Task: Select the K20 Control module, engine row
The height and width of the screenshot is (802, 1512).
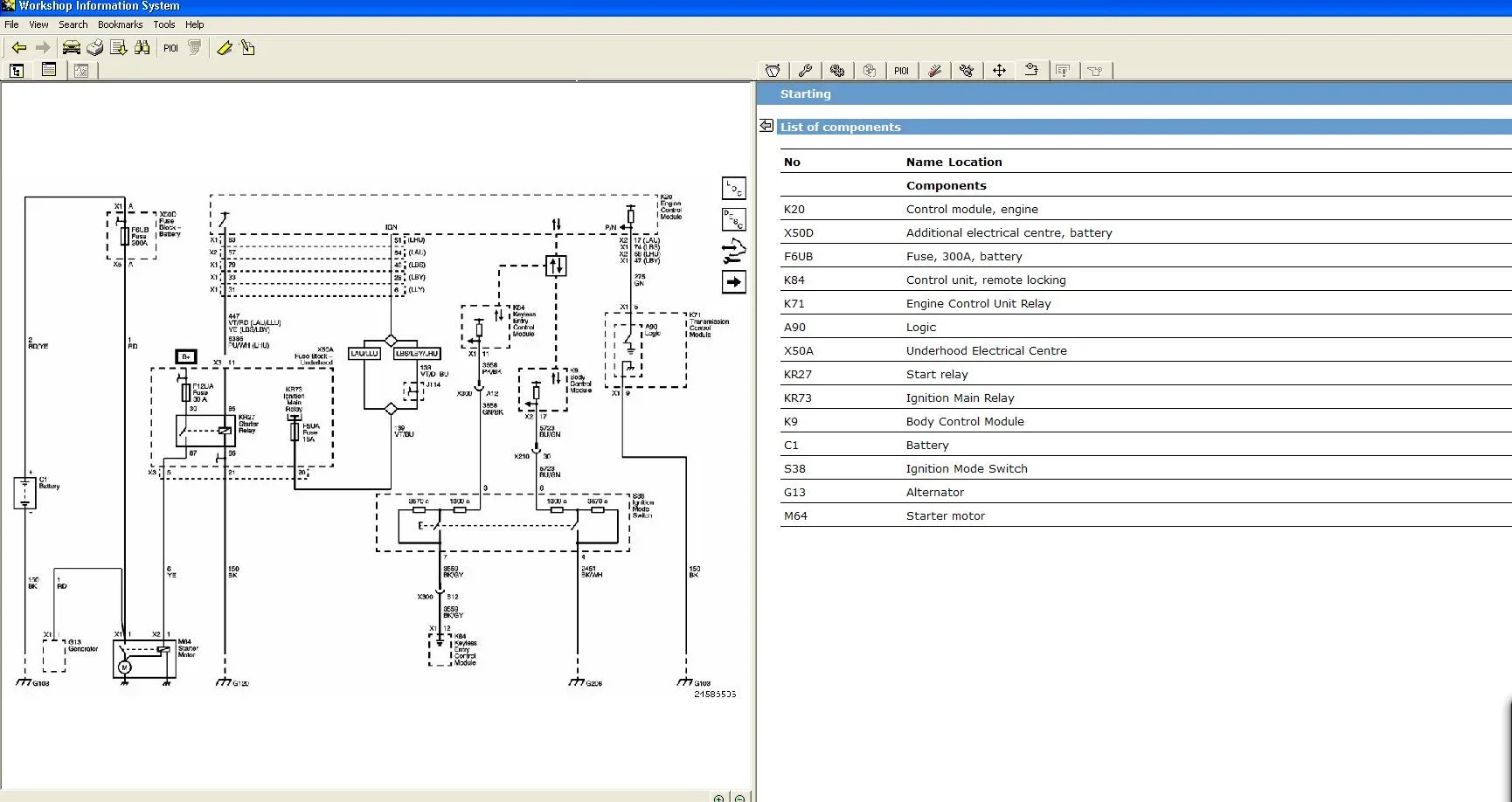Action: (1146, 209)
